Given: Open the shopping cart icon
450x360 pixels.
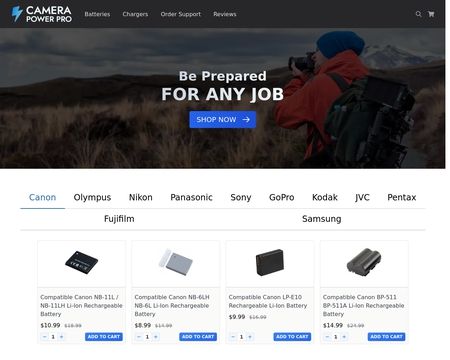Looking at the screenshot, I should coord(431,14).
